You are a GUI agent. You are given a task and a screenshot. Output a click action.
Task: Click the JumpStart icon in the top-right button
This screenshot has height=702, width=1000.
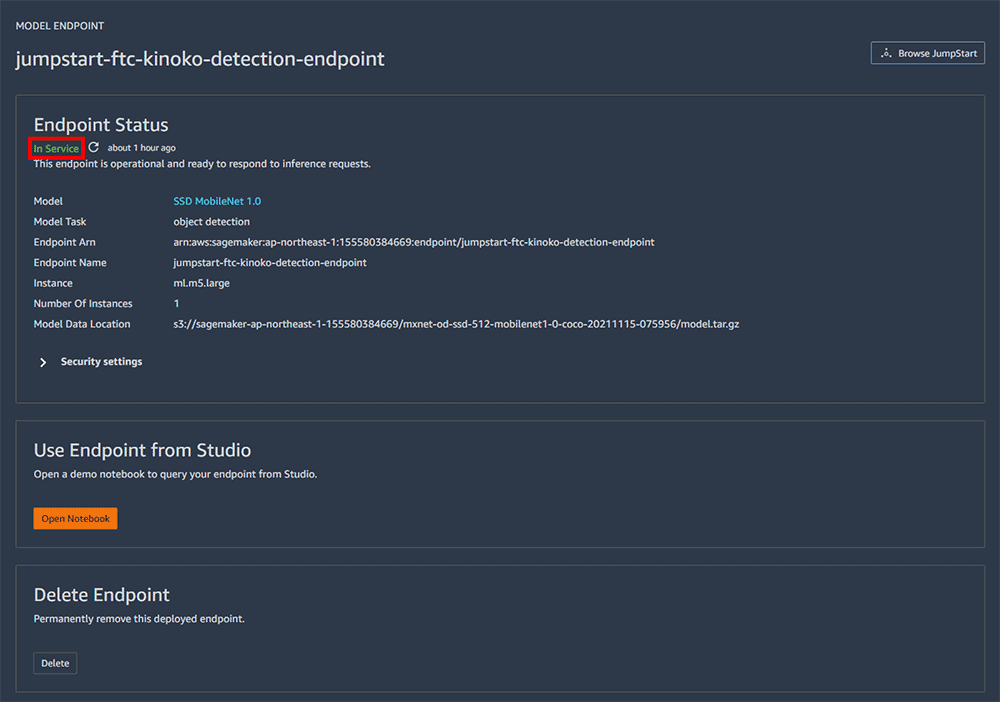pyautogui.click(x=886, y=53)
